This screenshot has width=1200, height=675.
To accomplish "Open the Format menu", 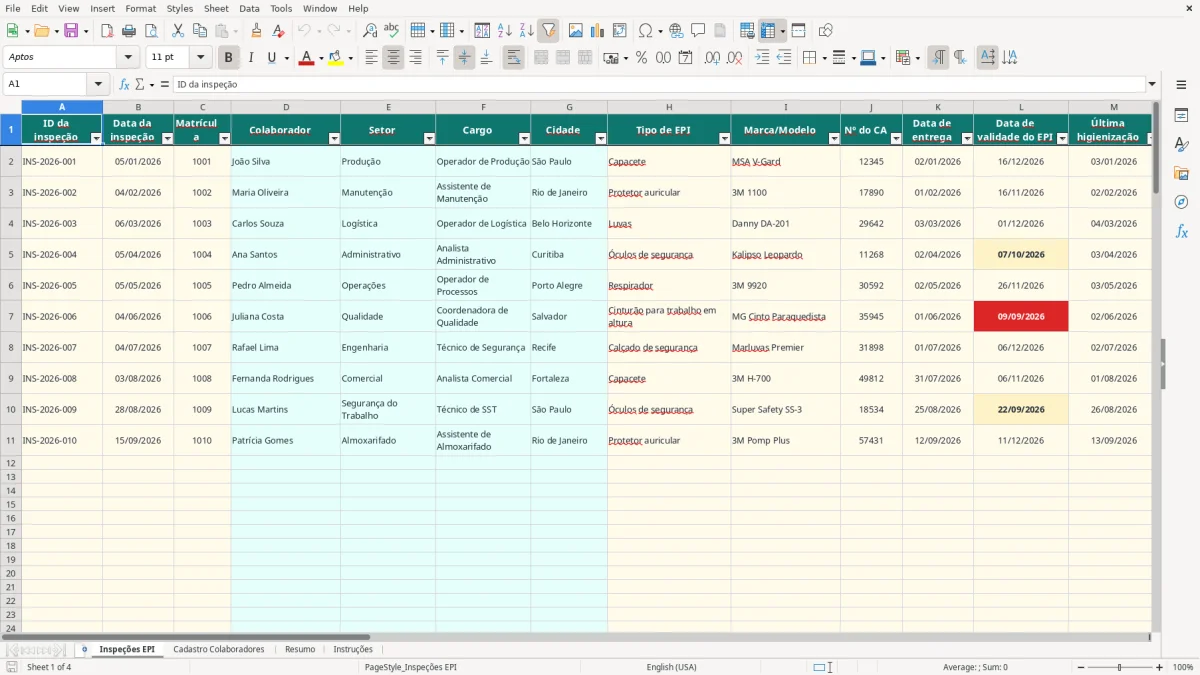I will [140, 8].
